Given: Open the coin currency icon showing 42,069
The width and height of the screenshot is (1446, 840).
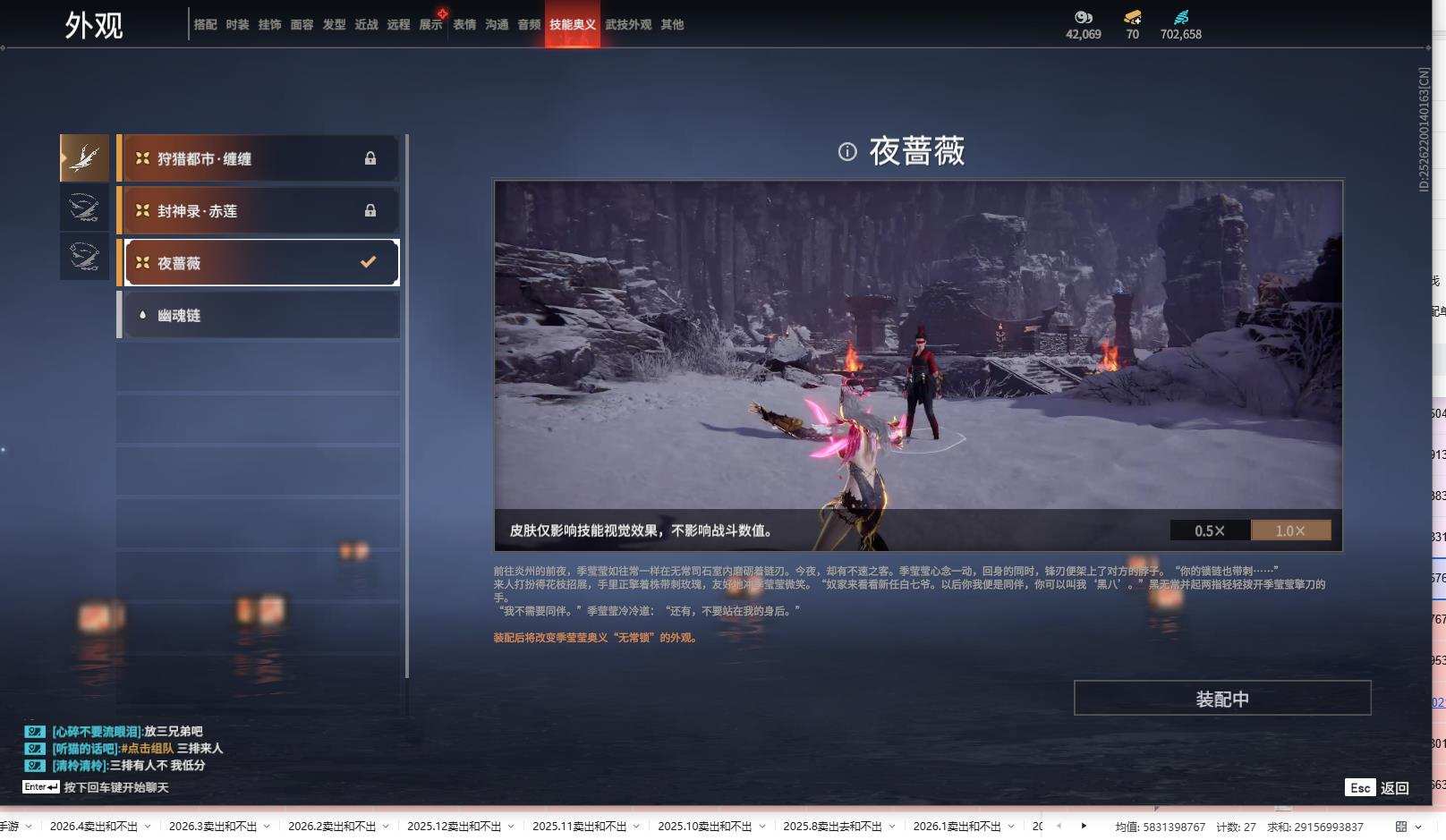Looking at the screenshot, I should pos(1084,17).
